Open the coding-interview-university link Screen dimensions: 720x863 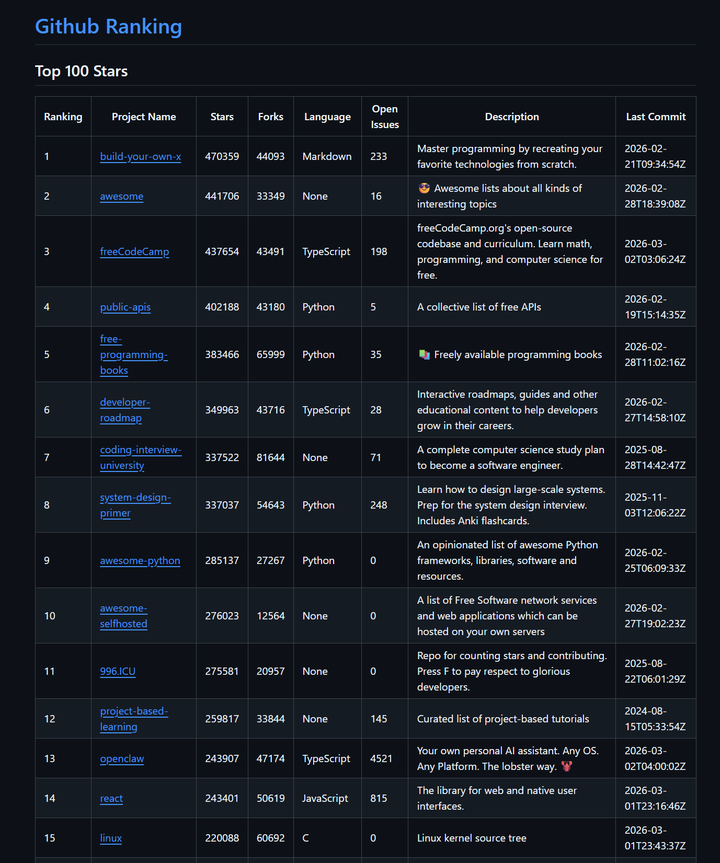tap(141, 457)
